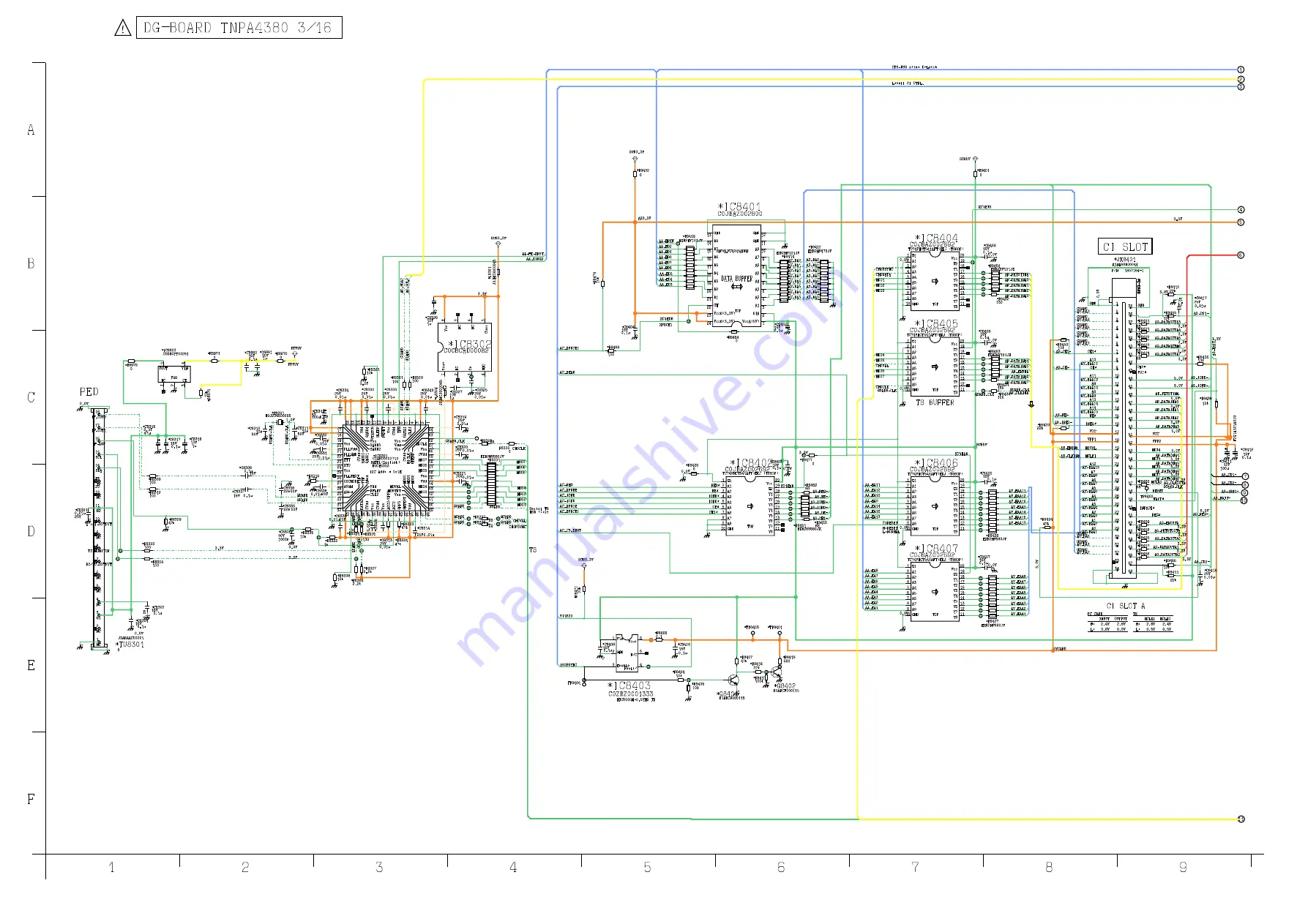The width and height of the screenshot is (1308, 924).
Task: Click the circled connector at the bottom-right yellow line end
Action: coord(1241,819)
